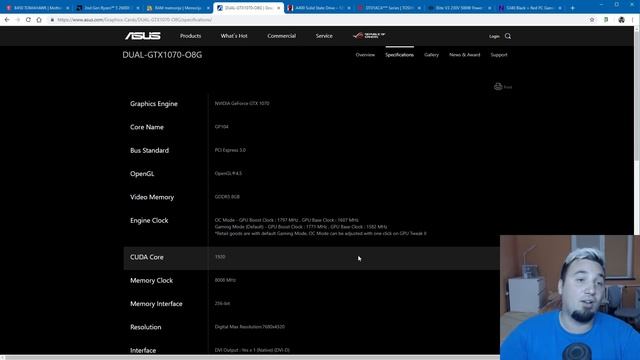Click the CUDA Core label
Screen dimensions: 640x360
point(147,257)
